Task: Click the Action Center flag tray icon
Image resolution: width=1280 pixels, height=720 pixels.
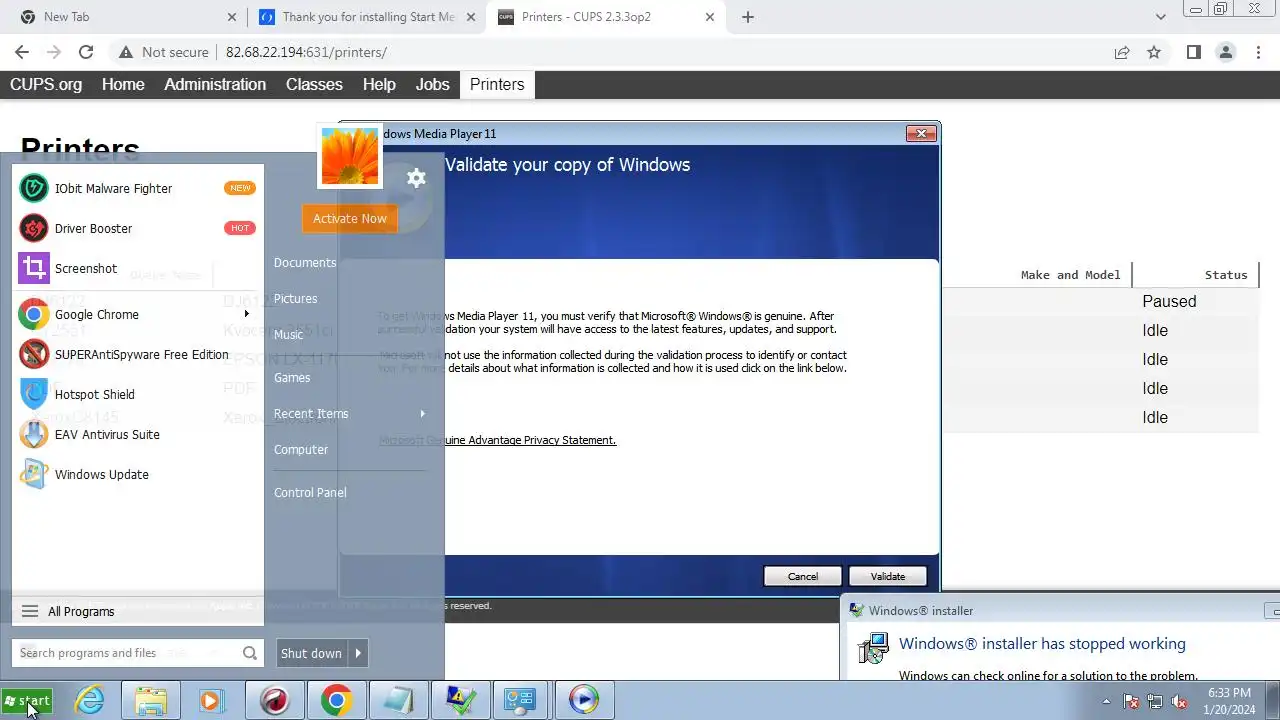Action: tap(1131, 702)
